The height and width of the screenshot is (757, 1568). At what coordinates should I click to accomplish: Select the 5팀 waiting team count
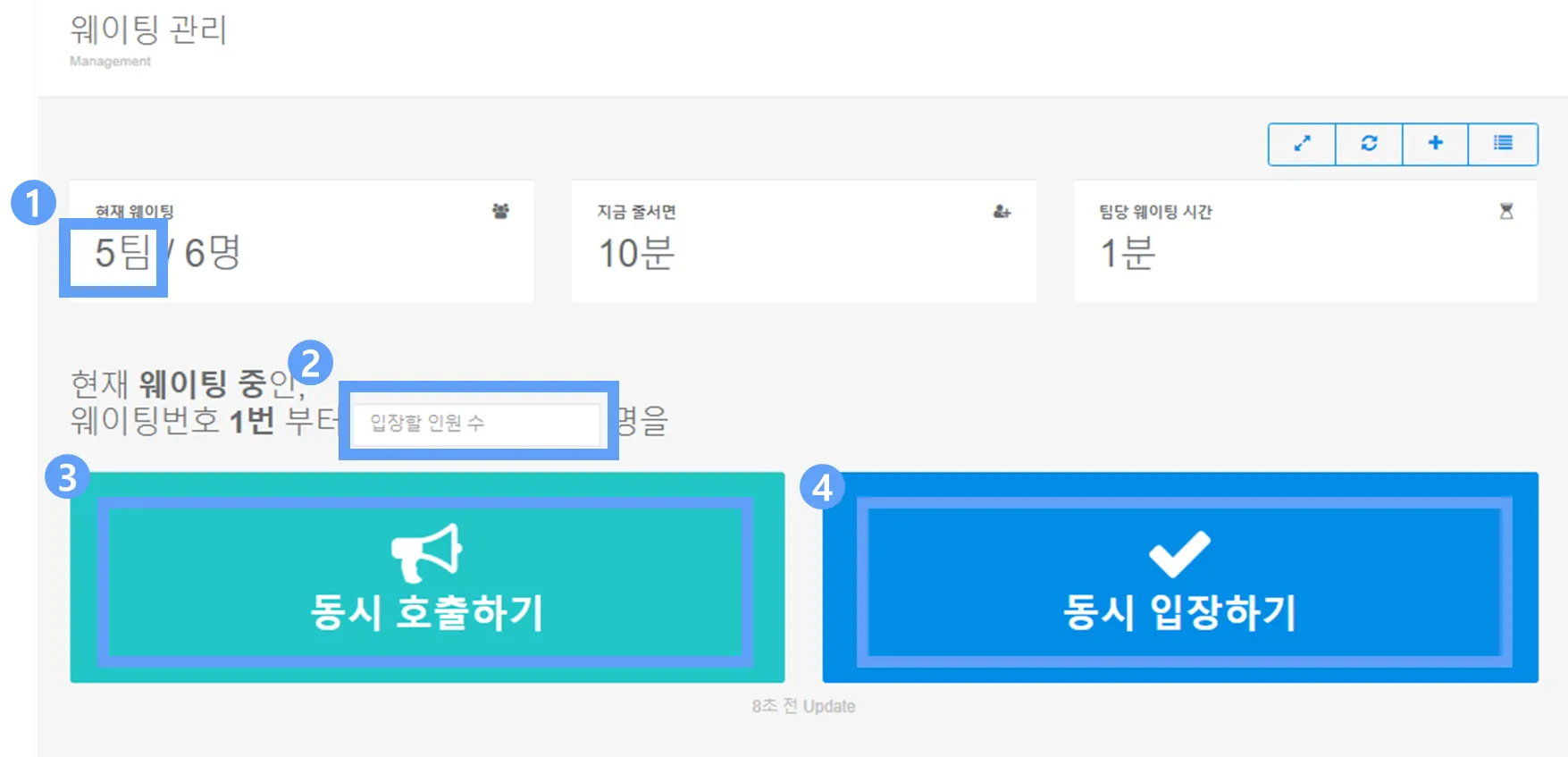(x=122, y=253)
